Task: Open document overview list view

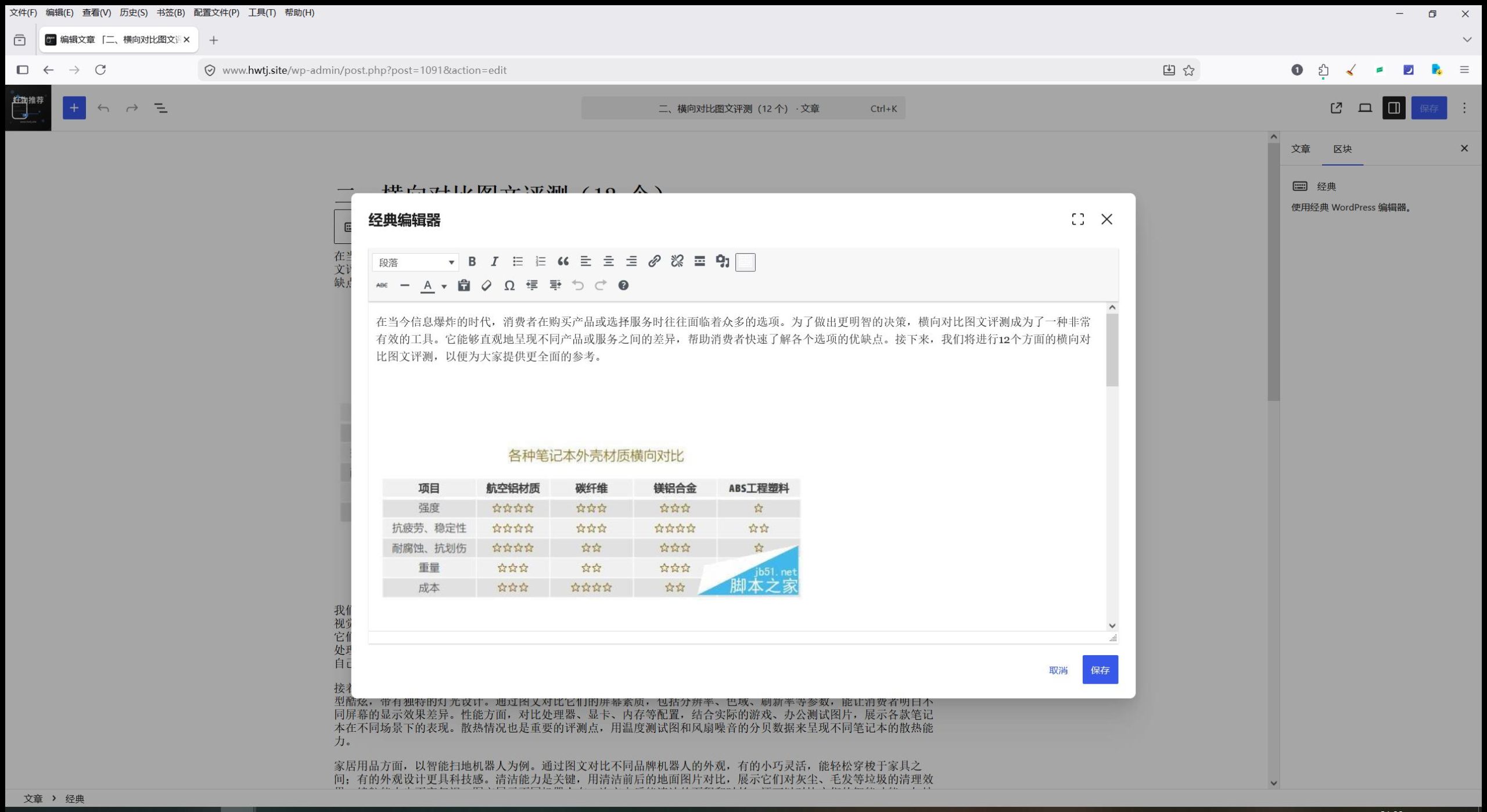Action: 161,108
